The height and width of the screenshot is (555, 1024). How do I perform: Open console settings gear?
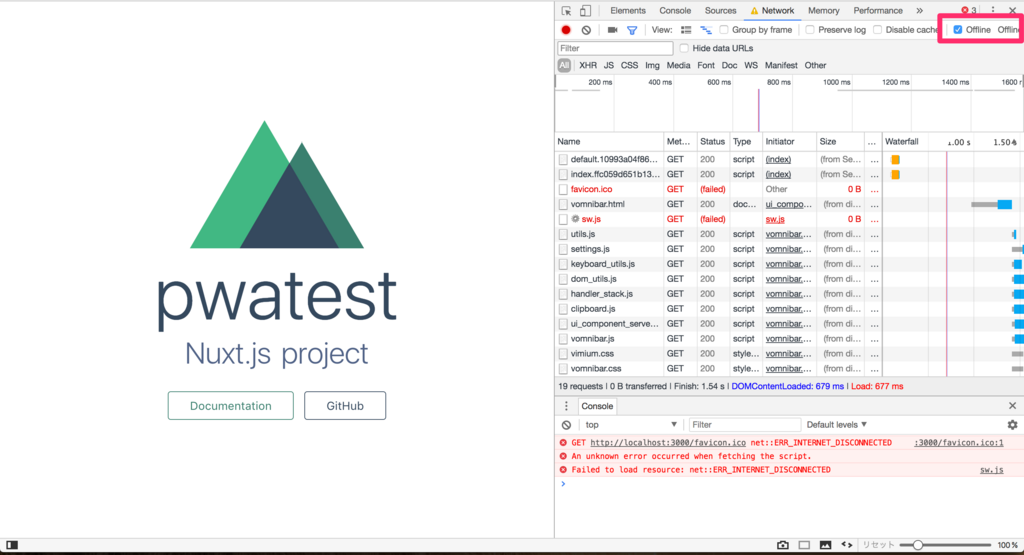coord(1012,424)
